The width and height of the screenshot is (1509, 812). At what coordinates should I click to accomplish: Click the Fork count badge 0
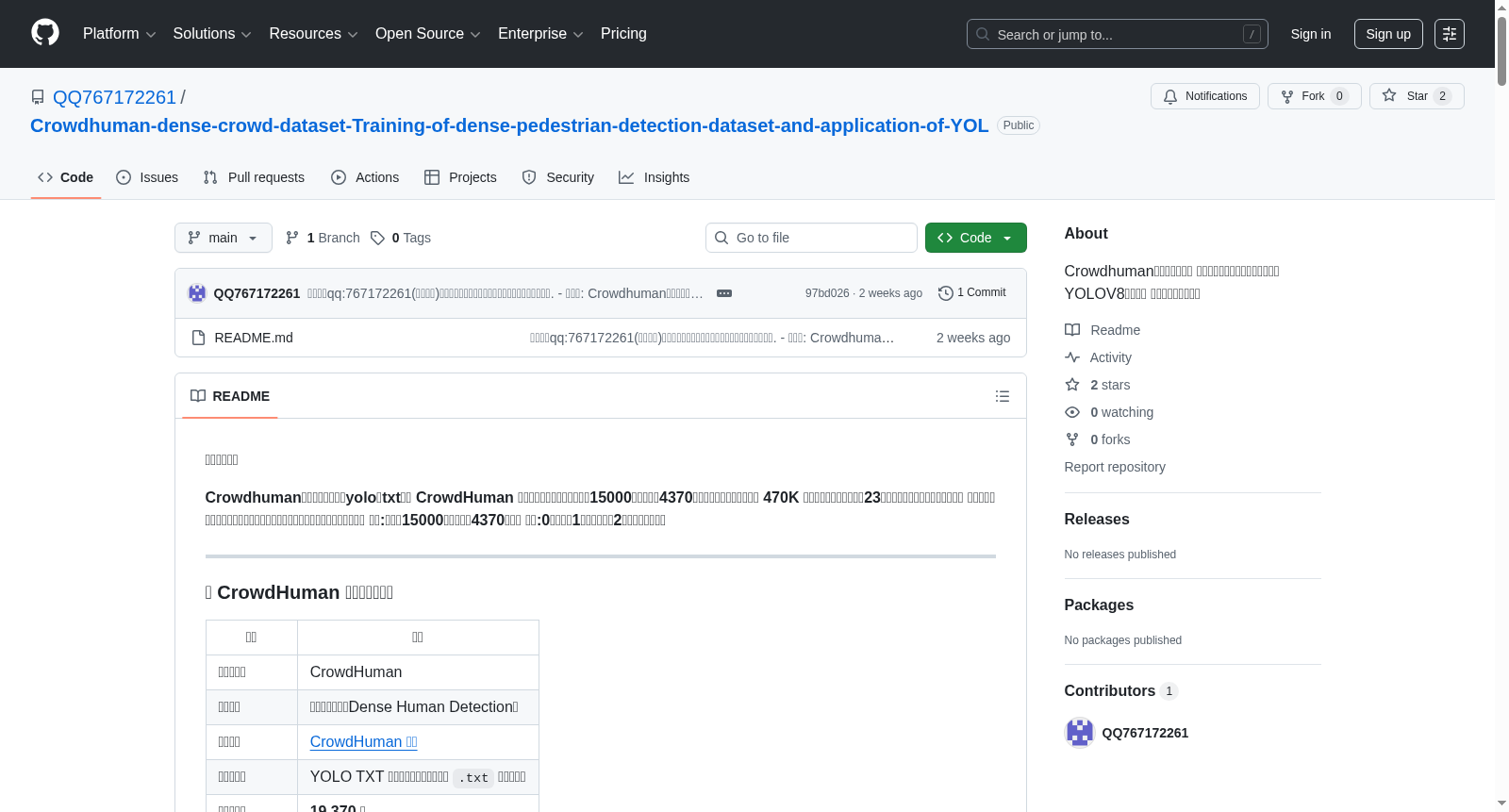1339,96
